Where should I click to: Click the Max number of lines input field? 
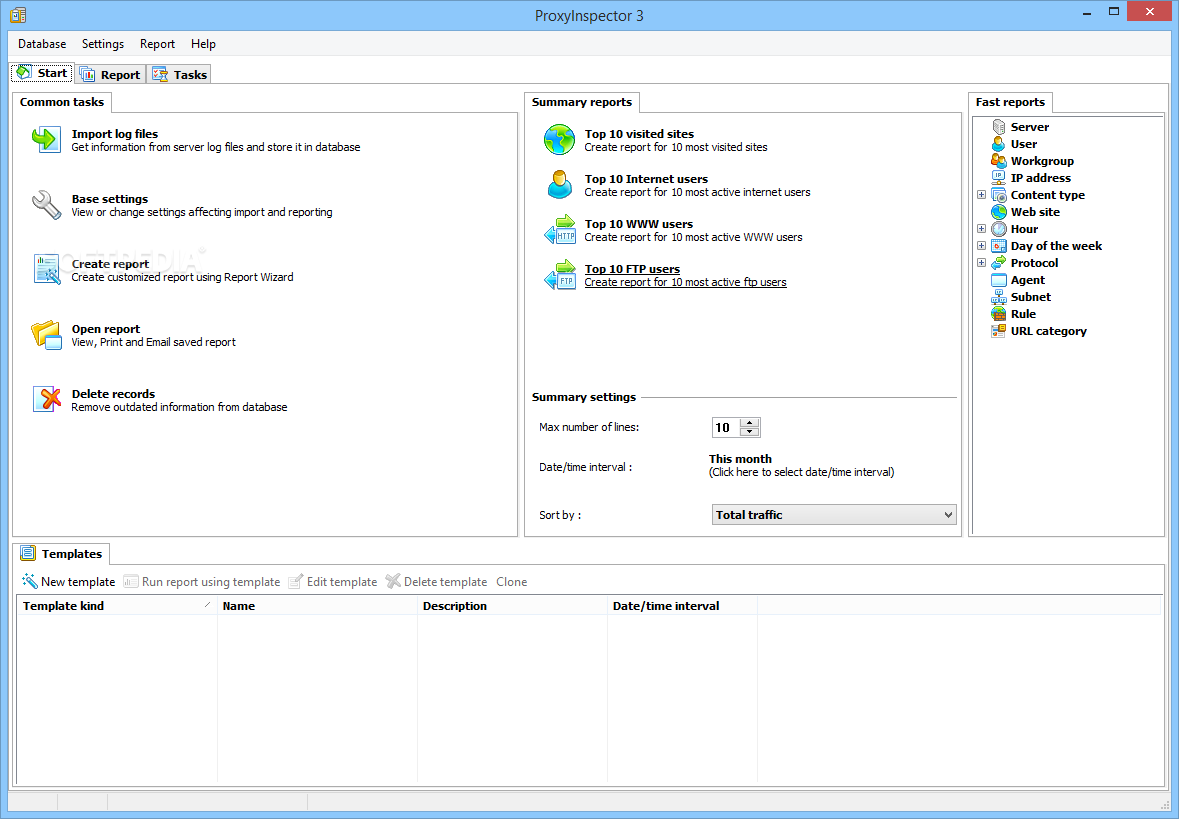726,427
